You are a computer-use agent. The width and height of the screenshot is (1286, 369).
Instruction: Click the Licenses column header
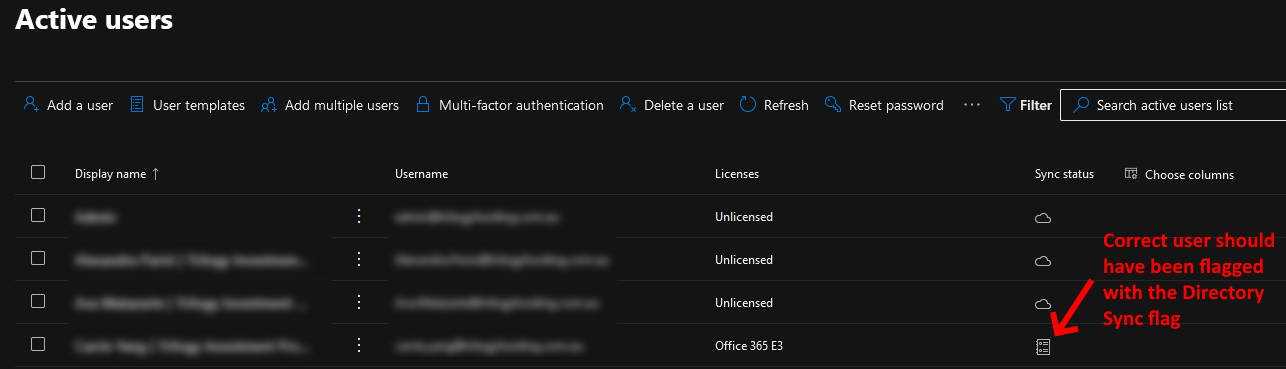(737, 174)
